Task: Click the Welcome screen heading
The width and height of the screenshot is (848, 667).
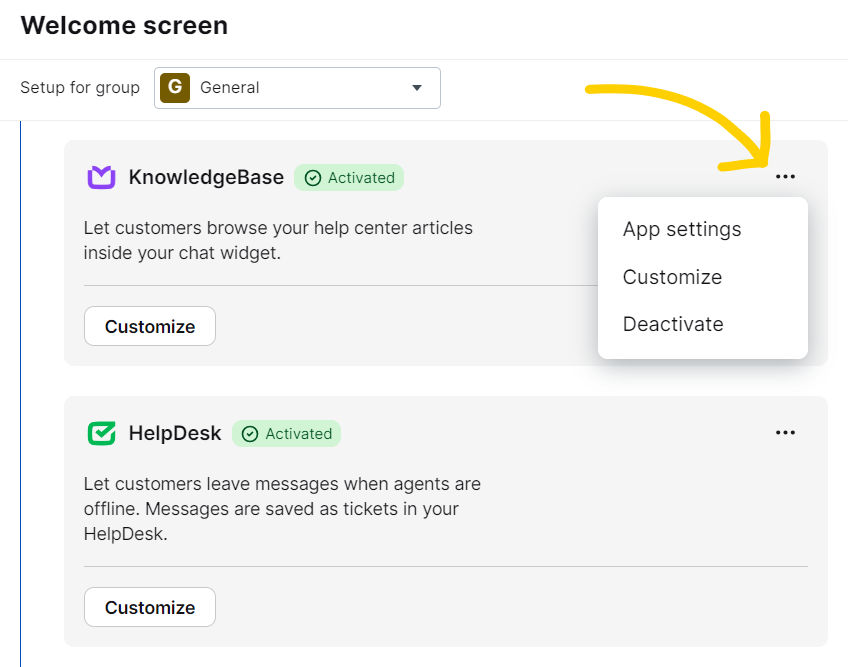Action: click(x=124, y=25)
